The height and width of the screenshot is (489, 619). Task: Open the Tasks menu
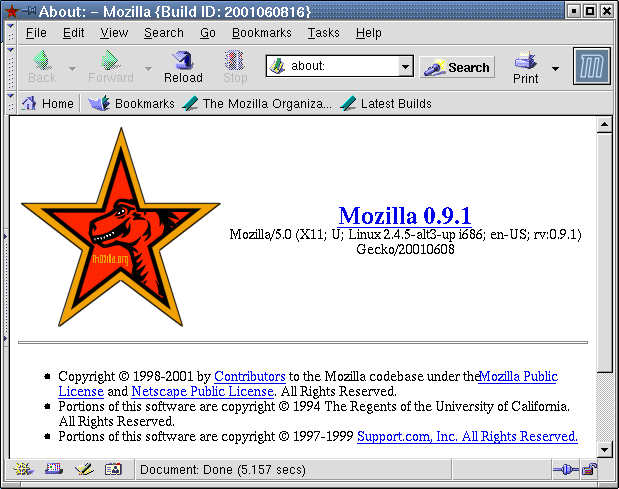(323, 33)
